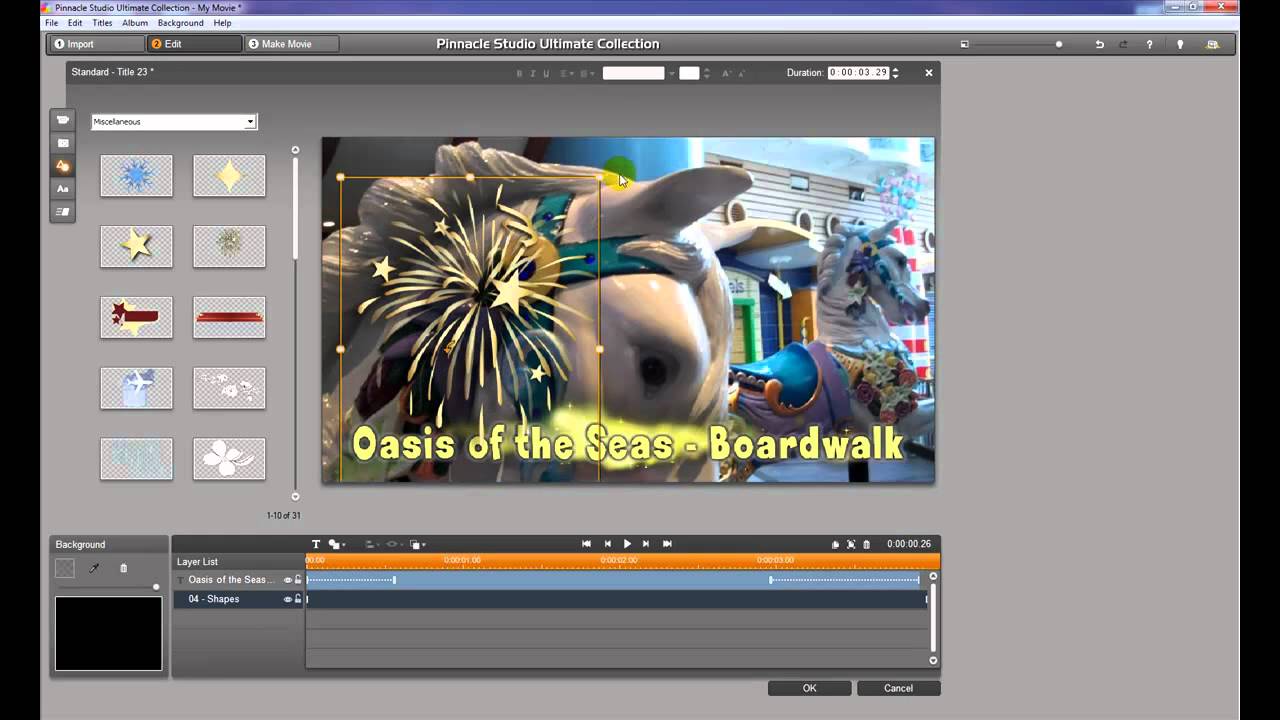
Task: Open the Background menu
Action: [x=180, y=23]
